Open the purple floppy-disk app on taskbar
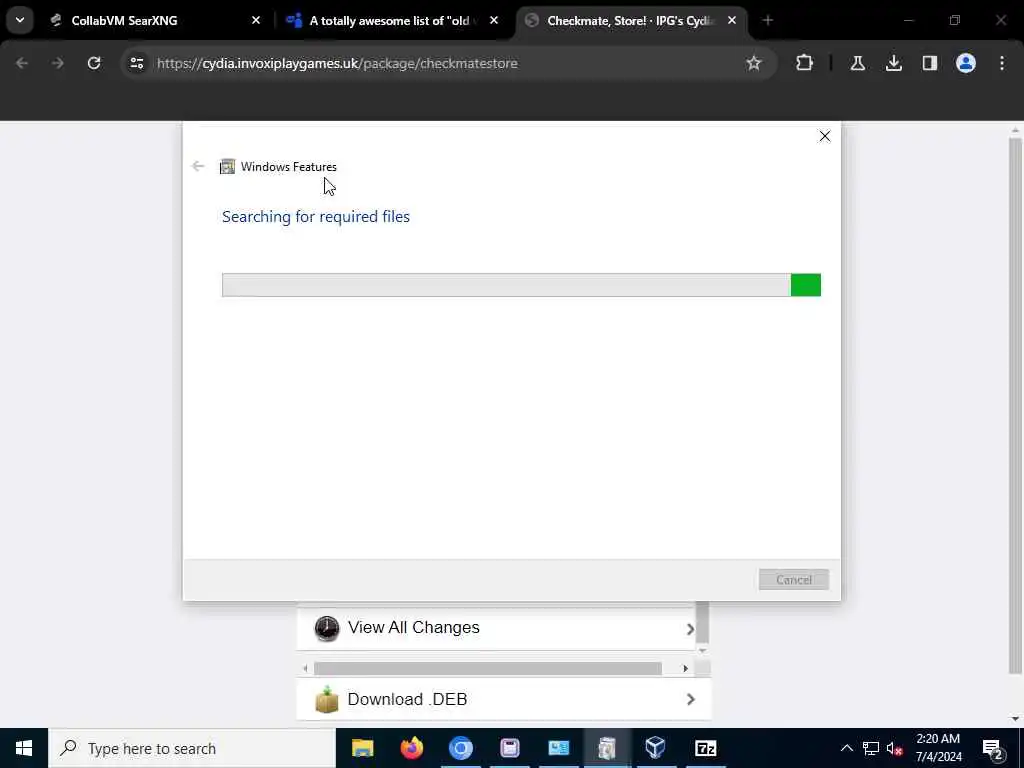This screenshot has width=1024, height=768. pyautogui.click(x=509, y=748)
